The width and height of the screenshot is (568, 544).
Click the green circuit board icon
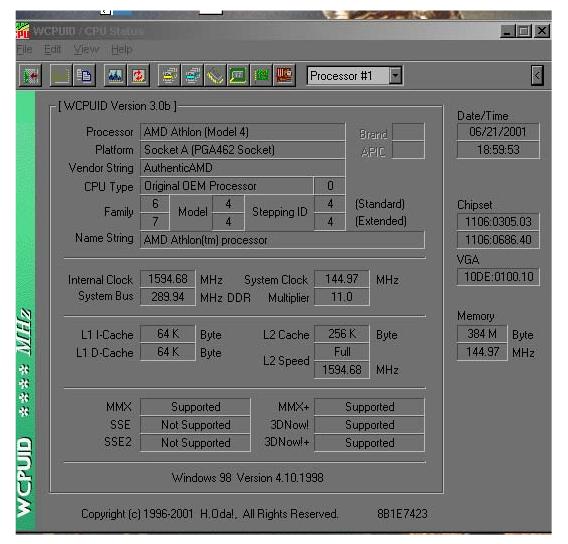click(262, 76)
